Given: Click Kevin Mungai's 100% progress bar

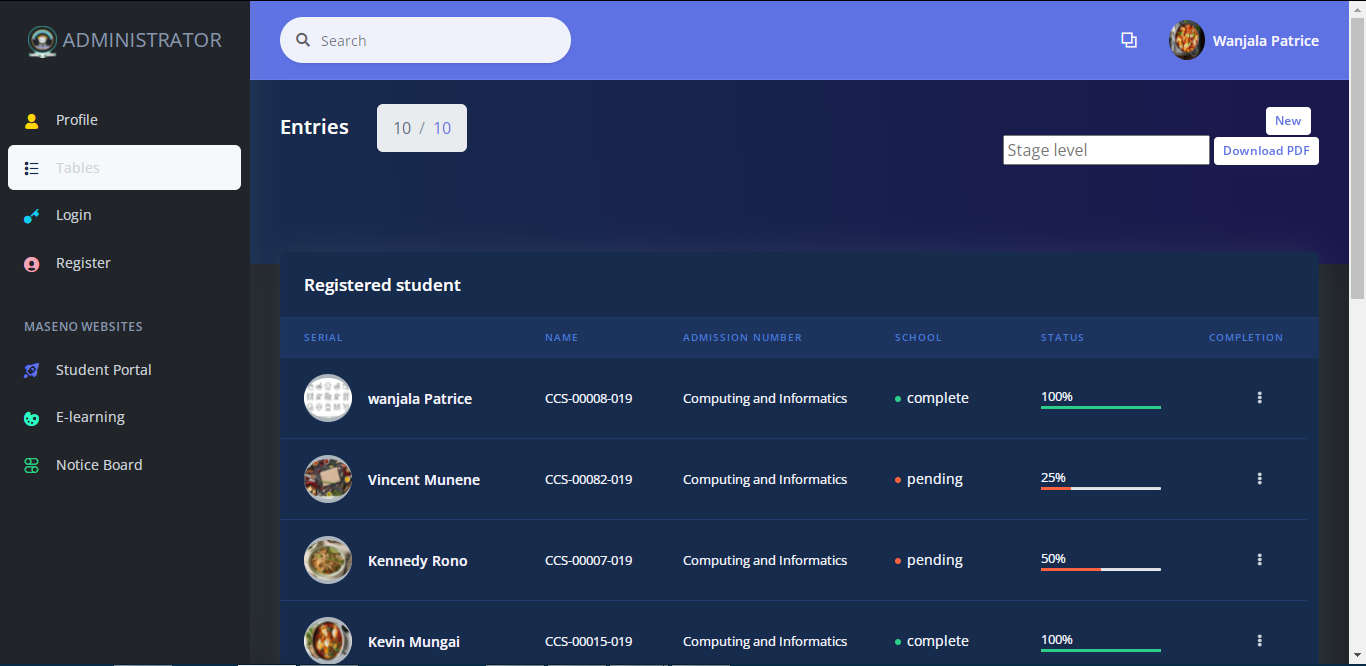Looking at the screenshot, I should tap(1101, 650).
